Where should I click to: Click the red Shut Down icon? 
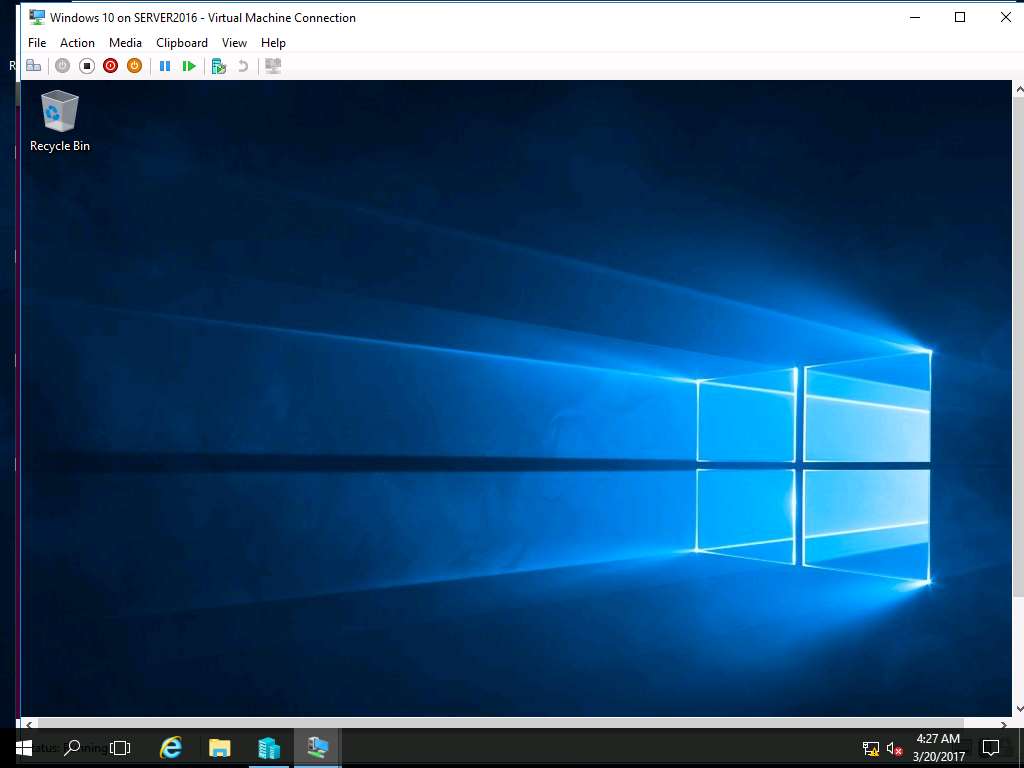pyautogui.click(x=110, y=66)
